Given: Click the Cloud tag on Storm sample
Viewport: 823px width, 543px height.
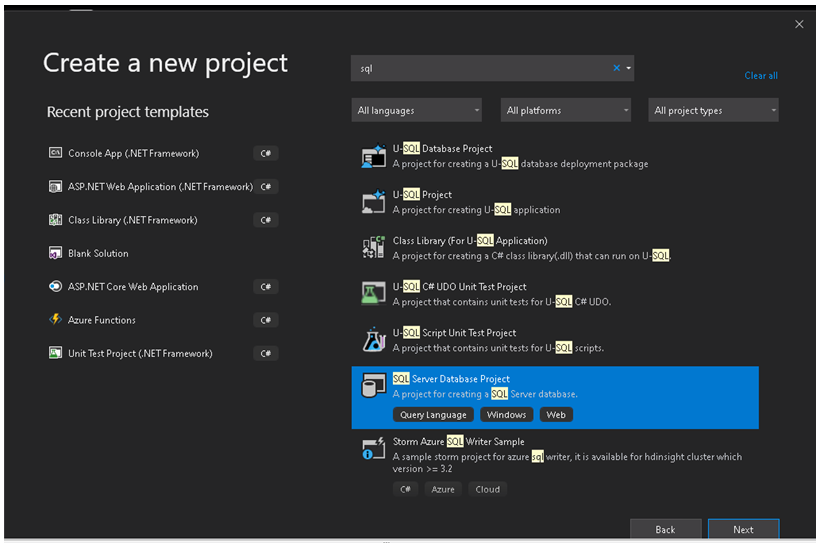Looking at the screenshot, I should pyautogui.click(x=488, y=489).
